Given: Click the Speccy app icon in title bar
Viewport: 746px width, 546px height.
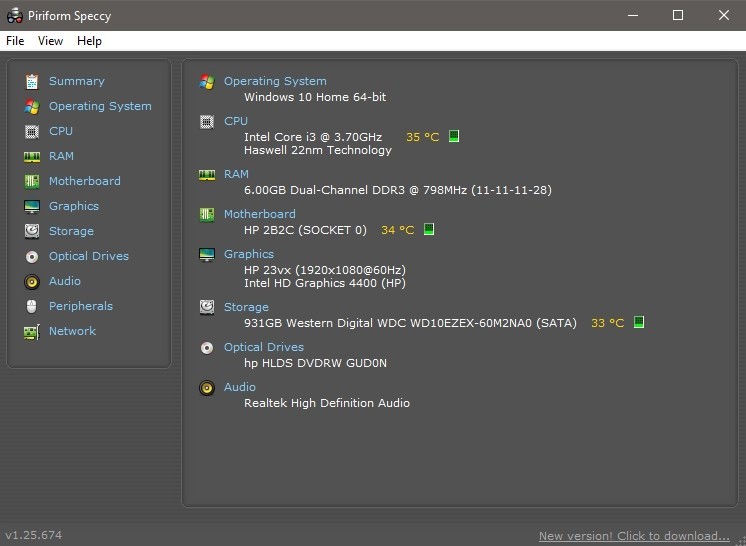Looking at the screenshot, I should [15, 16].
